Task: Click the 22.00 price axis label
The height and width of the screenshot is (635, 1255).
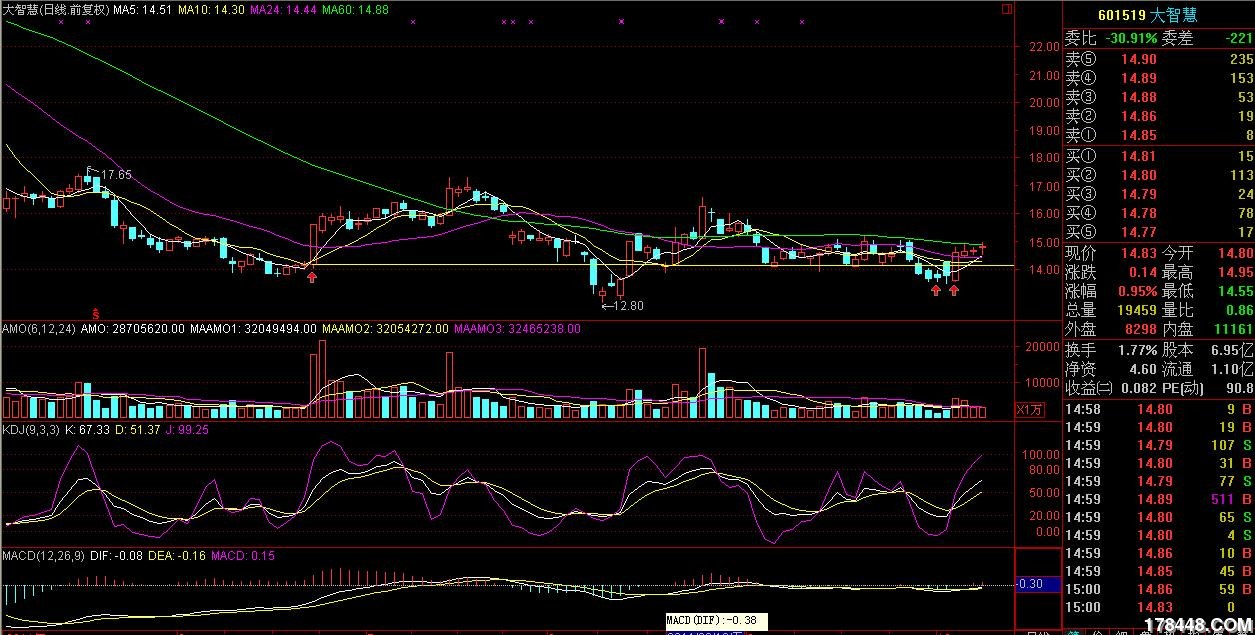Action: click(1045, 47)
